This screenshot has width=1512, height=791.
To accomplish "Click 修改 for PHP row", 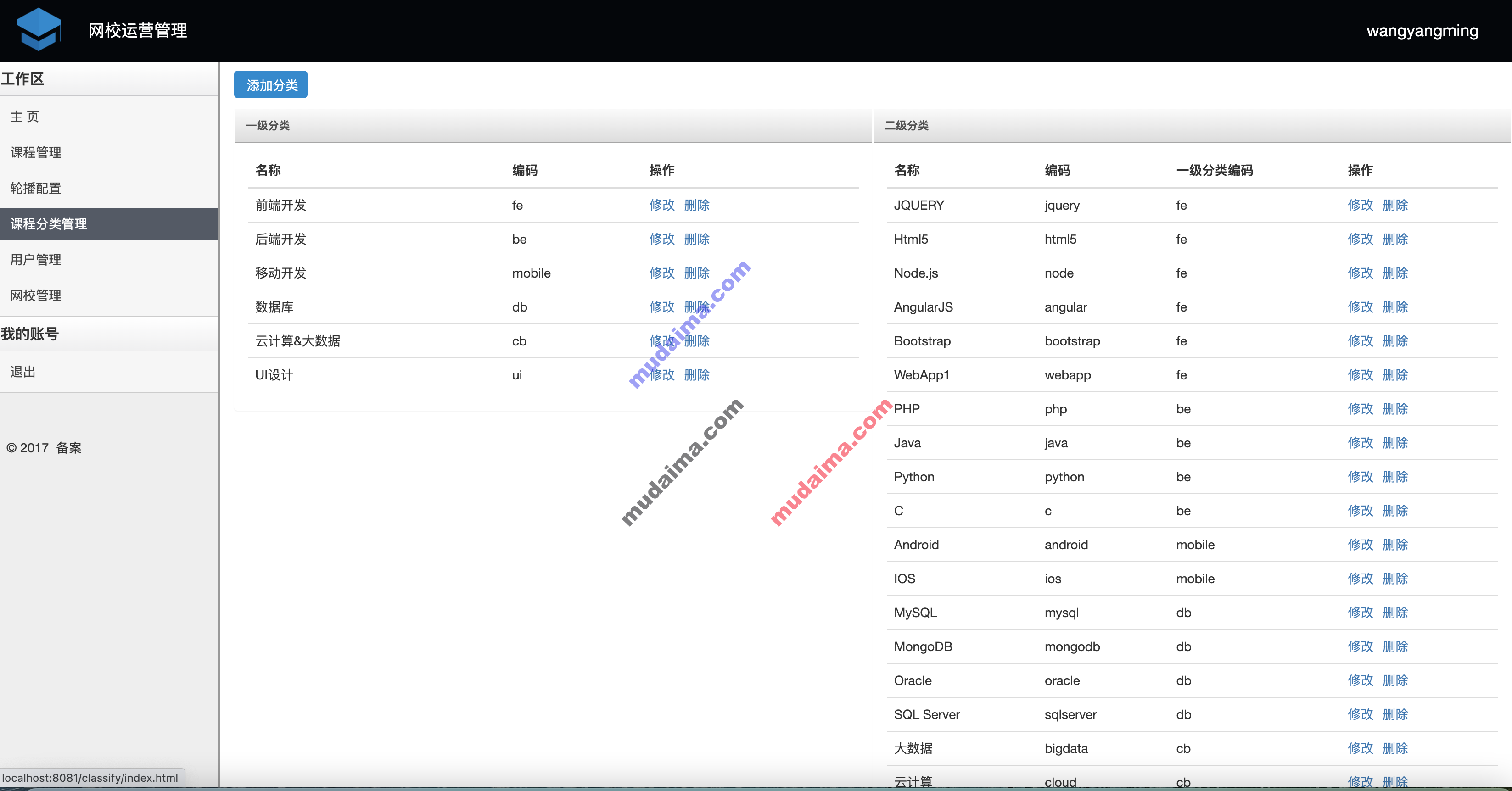I will [1360, 410].
